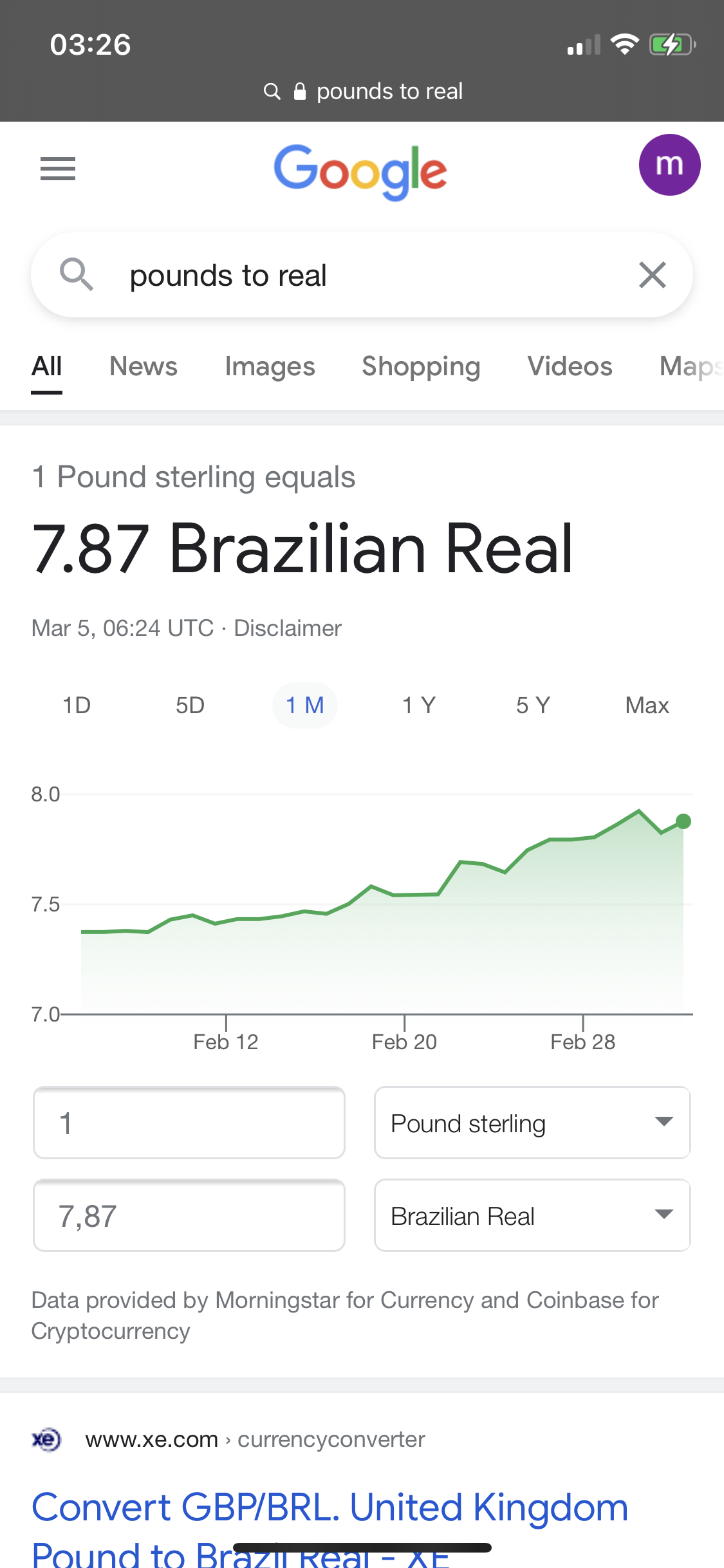Click the chart line near Feb 20

point(404,895)
